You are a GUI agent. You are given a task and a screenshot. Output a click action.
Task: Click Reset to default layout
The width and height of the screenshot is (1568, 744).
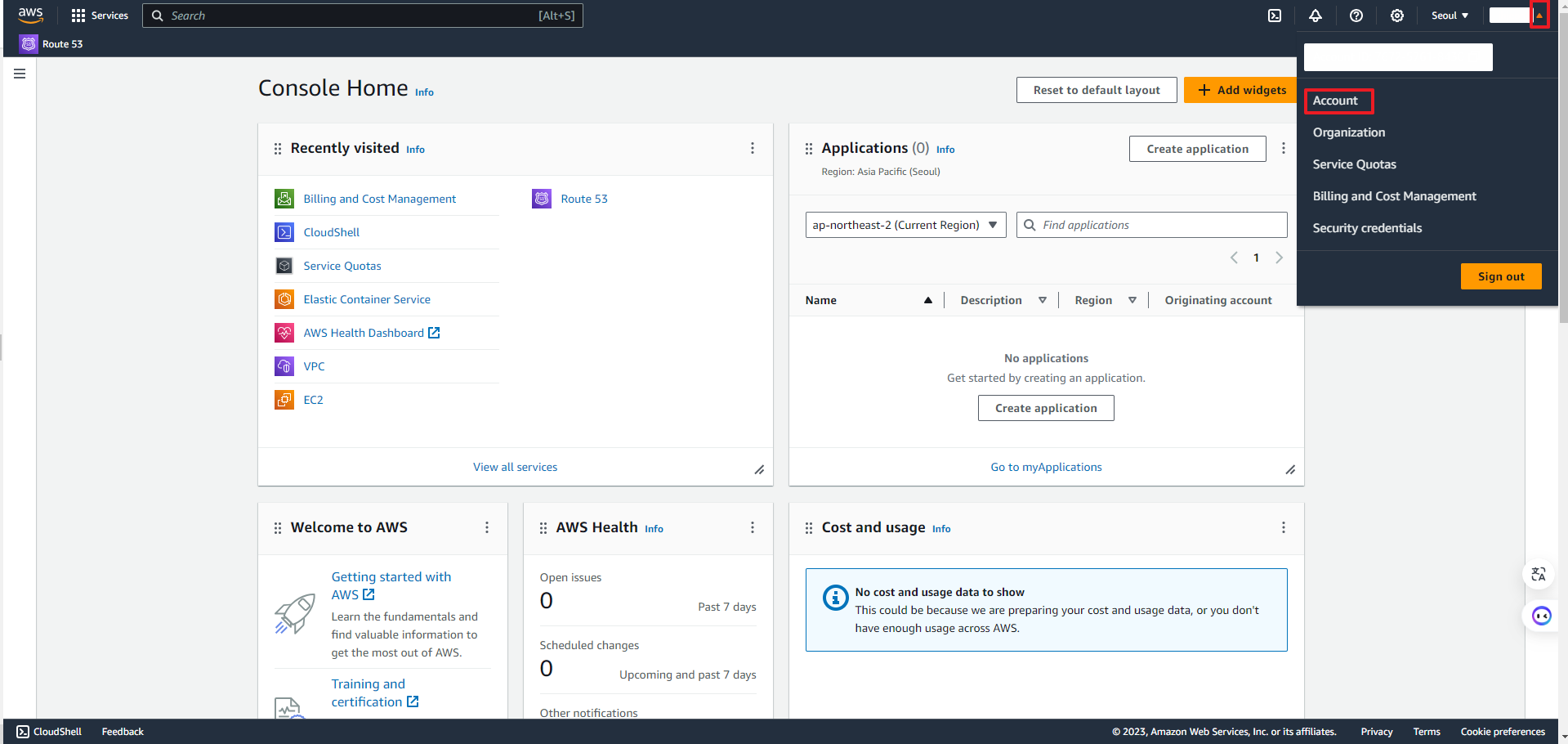pyautogui.click(x=1097, y=90)
